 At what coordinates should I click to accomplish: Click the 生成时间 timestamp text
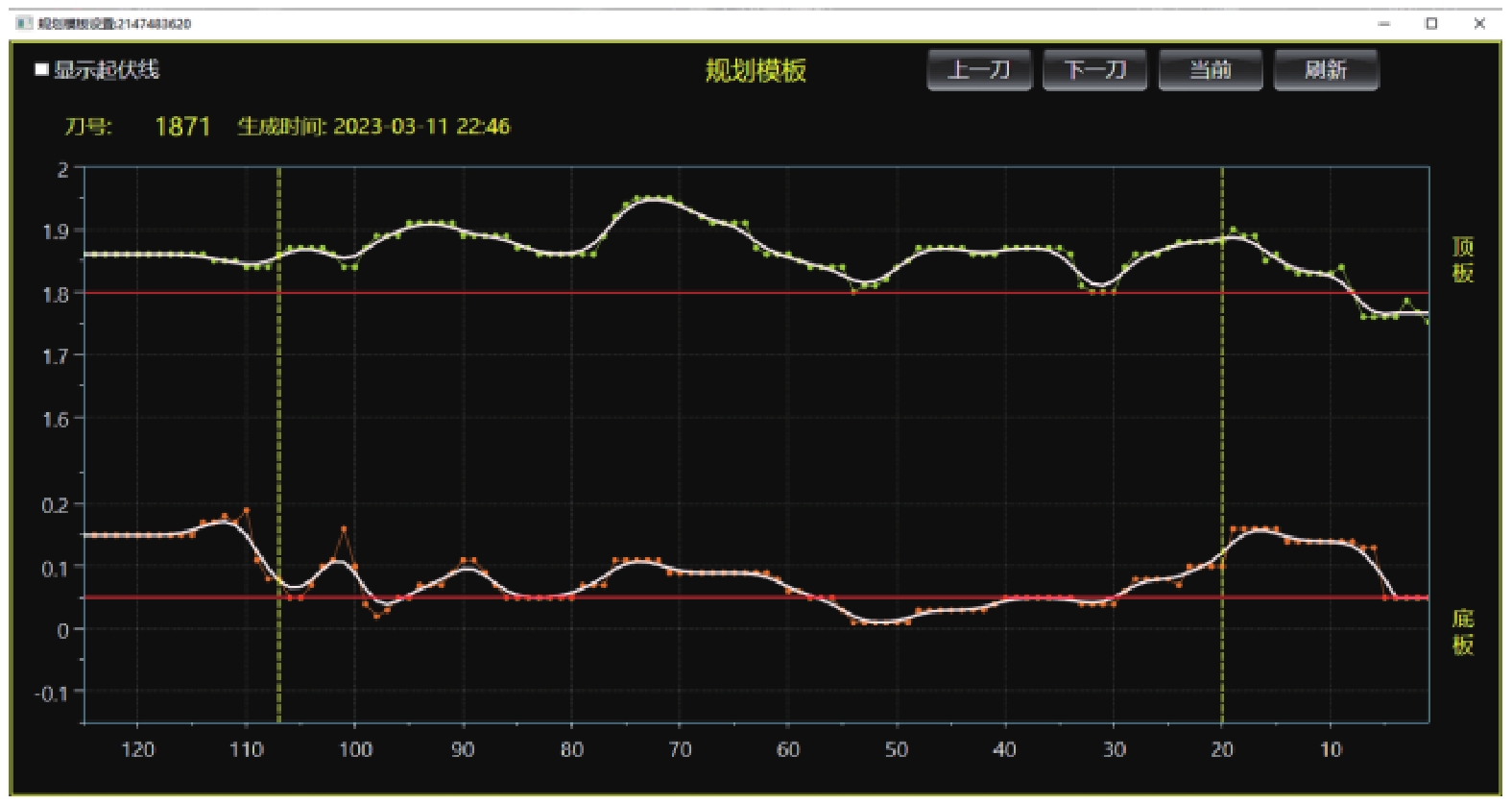(x=373, y=127)
